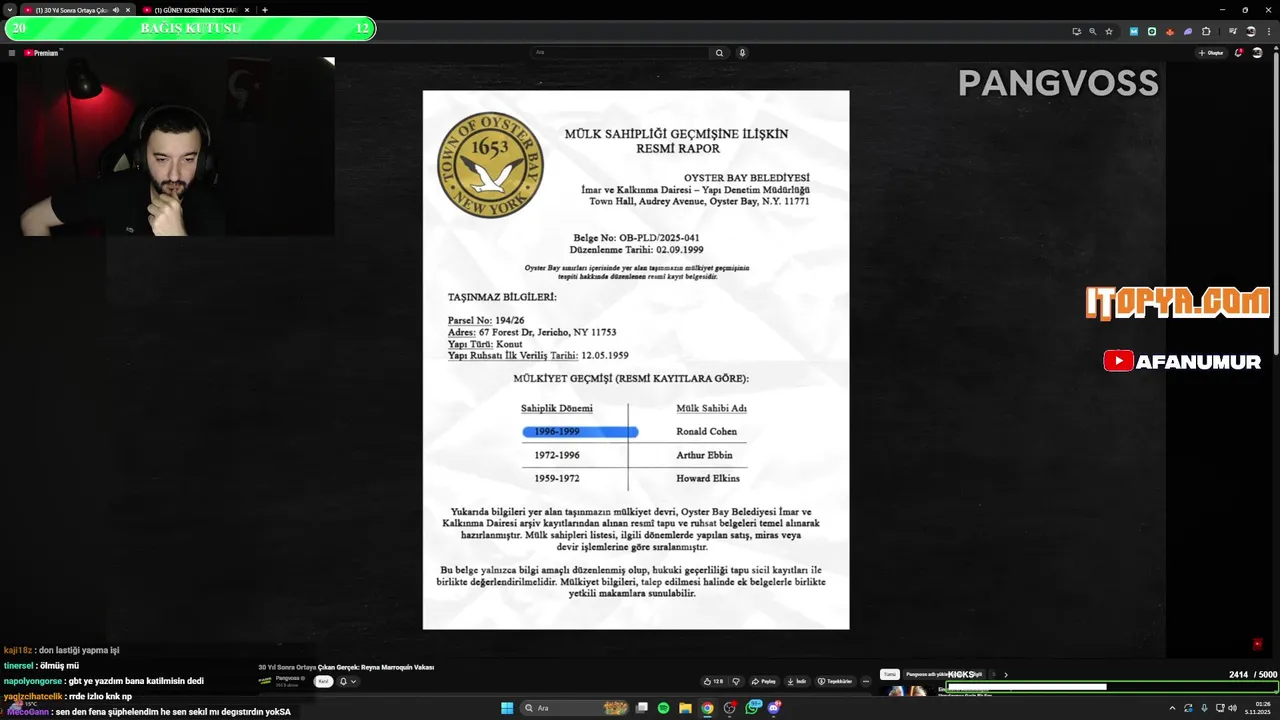Click the YouTube Create (Oluştur) button
The width and height of the screenshot is (1280, 720).
(x=1211, y=53)
